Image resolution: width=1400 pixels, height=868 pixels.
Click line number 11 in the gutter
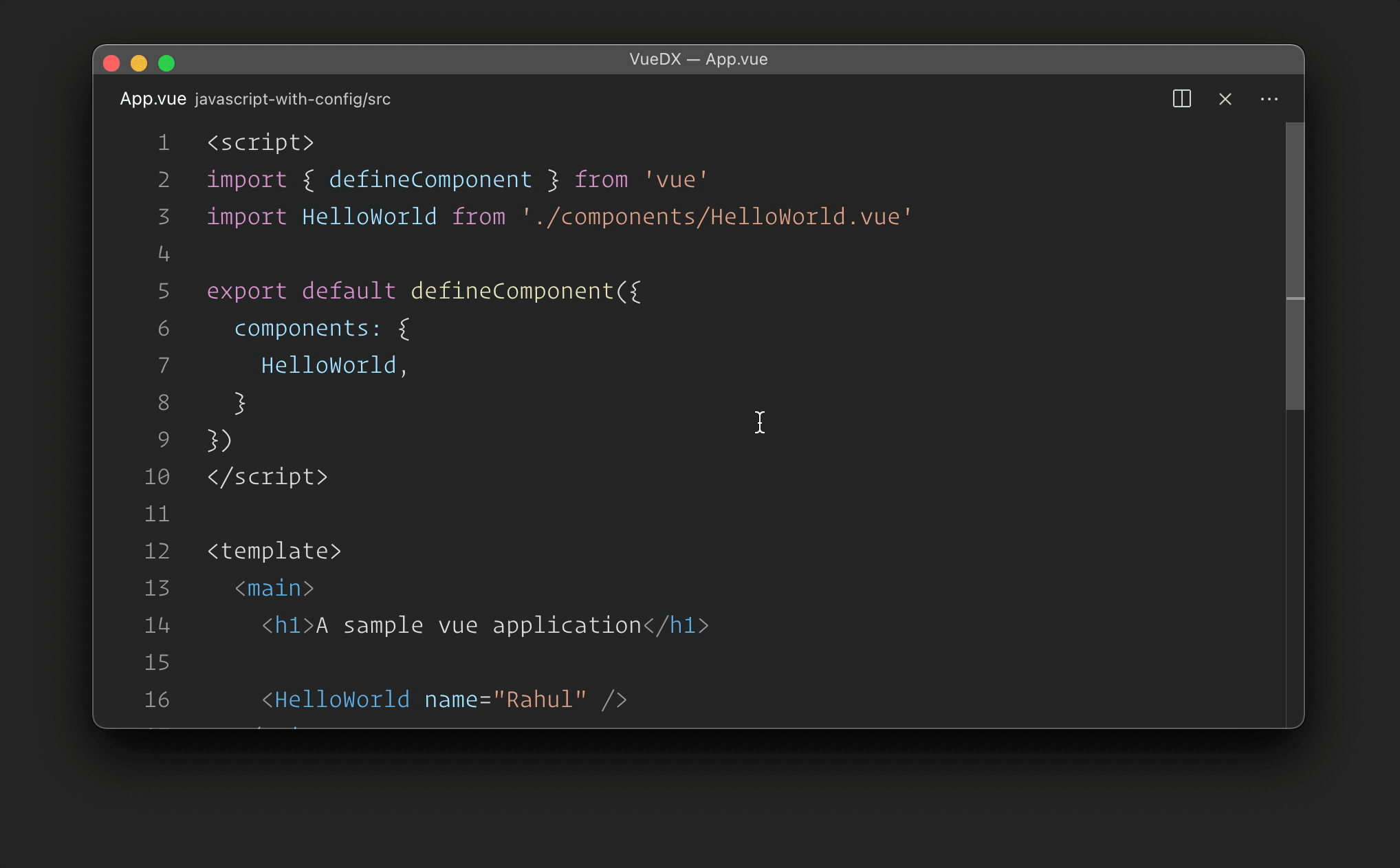tap(157, 514)
